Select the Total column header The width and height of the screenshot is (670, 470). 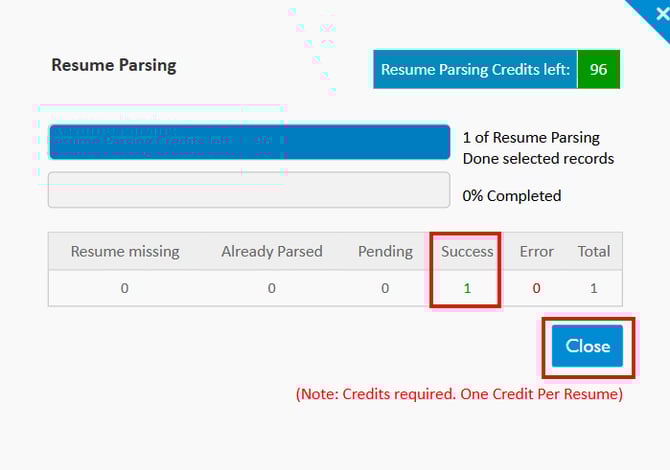click(594, 251)
